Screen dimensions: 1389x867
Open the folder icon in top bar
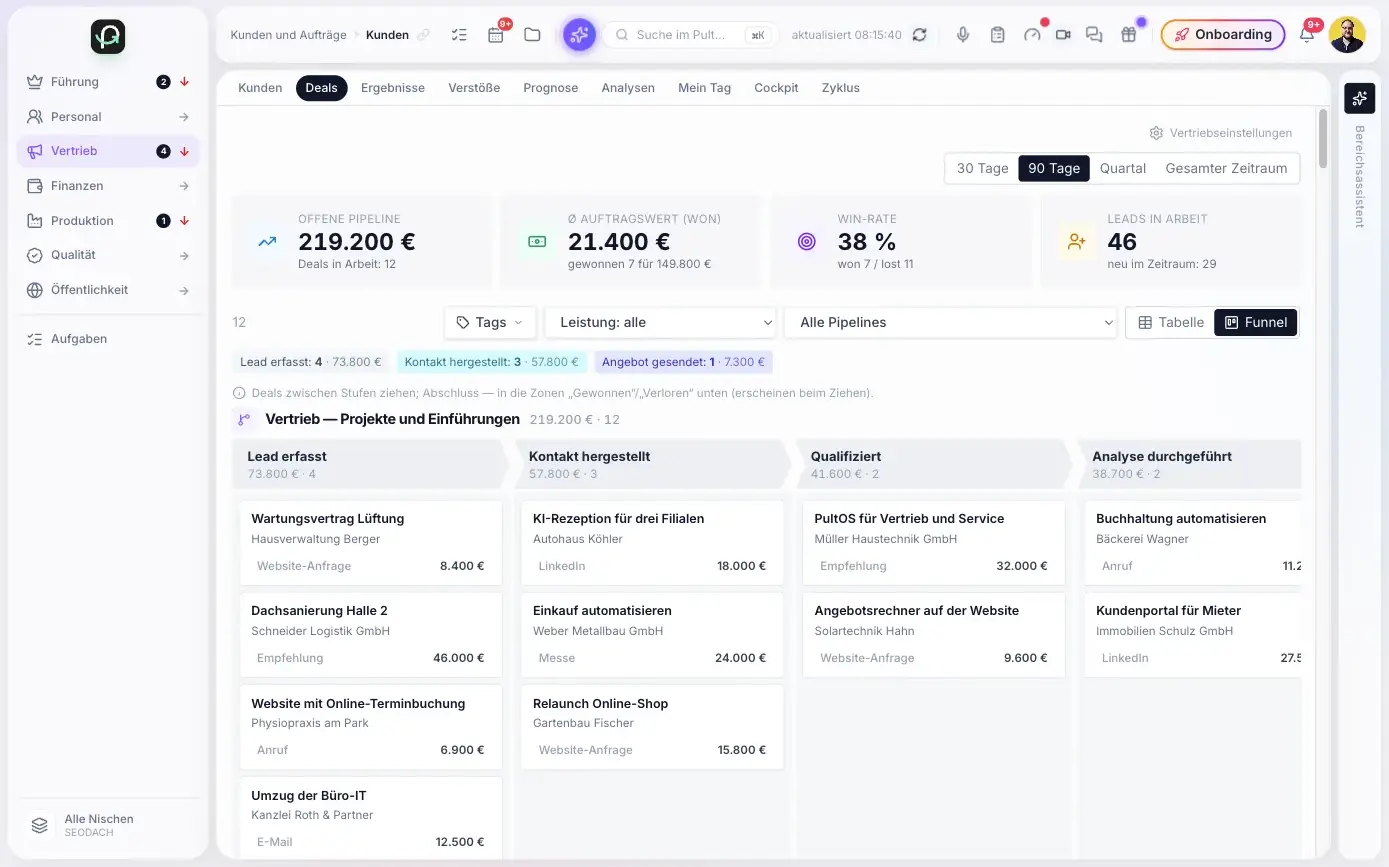pyautogui.click(x=532, y=35)
